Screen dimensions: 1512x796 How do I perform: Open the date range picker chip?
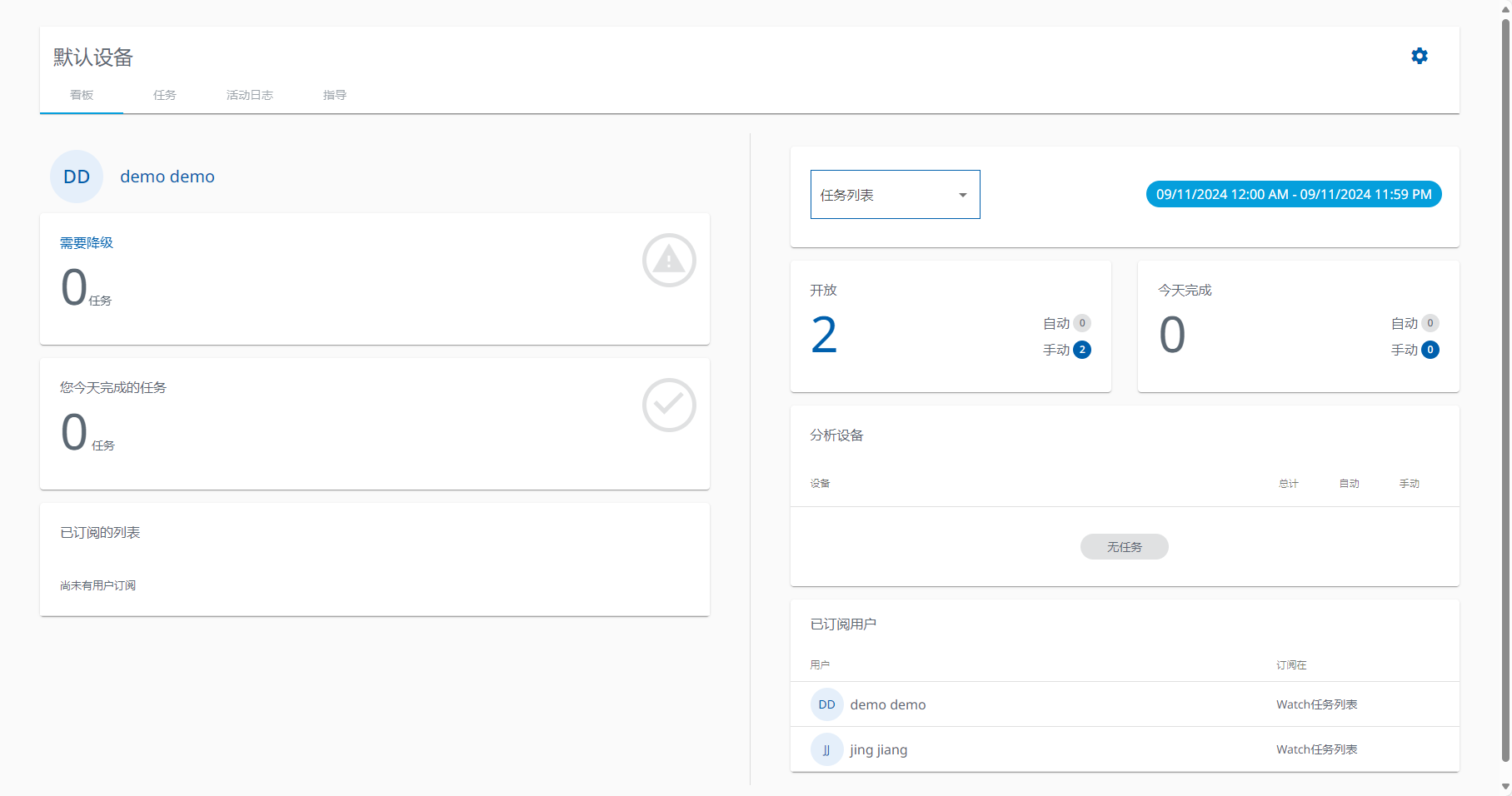[x=1293, y=194]
